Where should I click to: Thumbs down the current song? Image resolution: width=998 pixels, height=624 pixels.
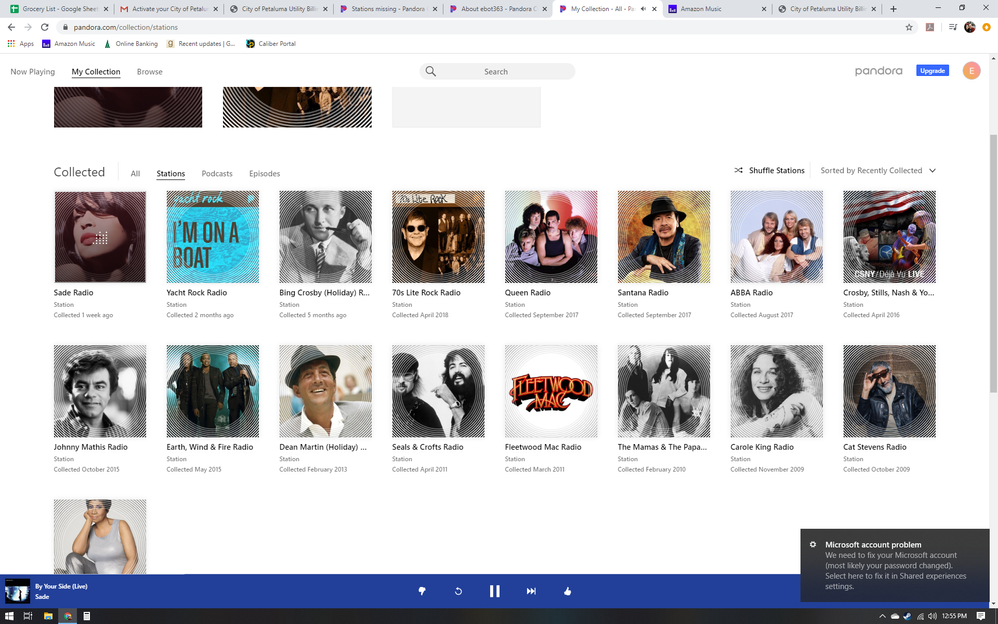coord(421,591)
